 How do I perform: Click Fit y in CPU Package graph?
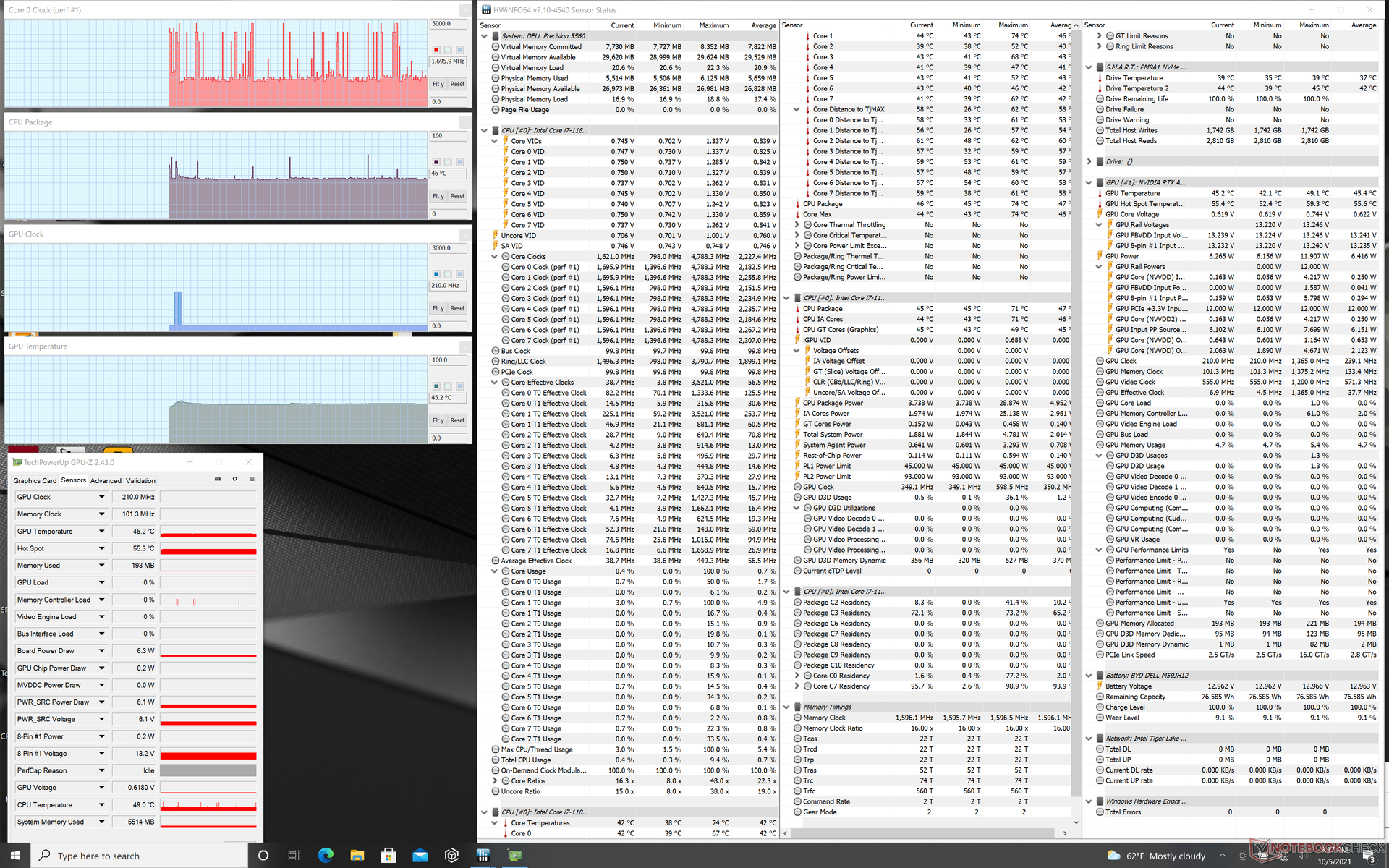(x=438, y=196)
